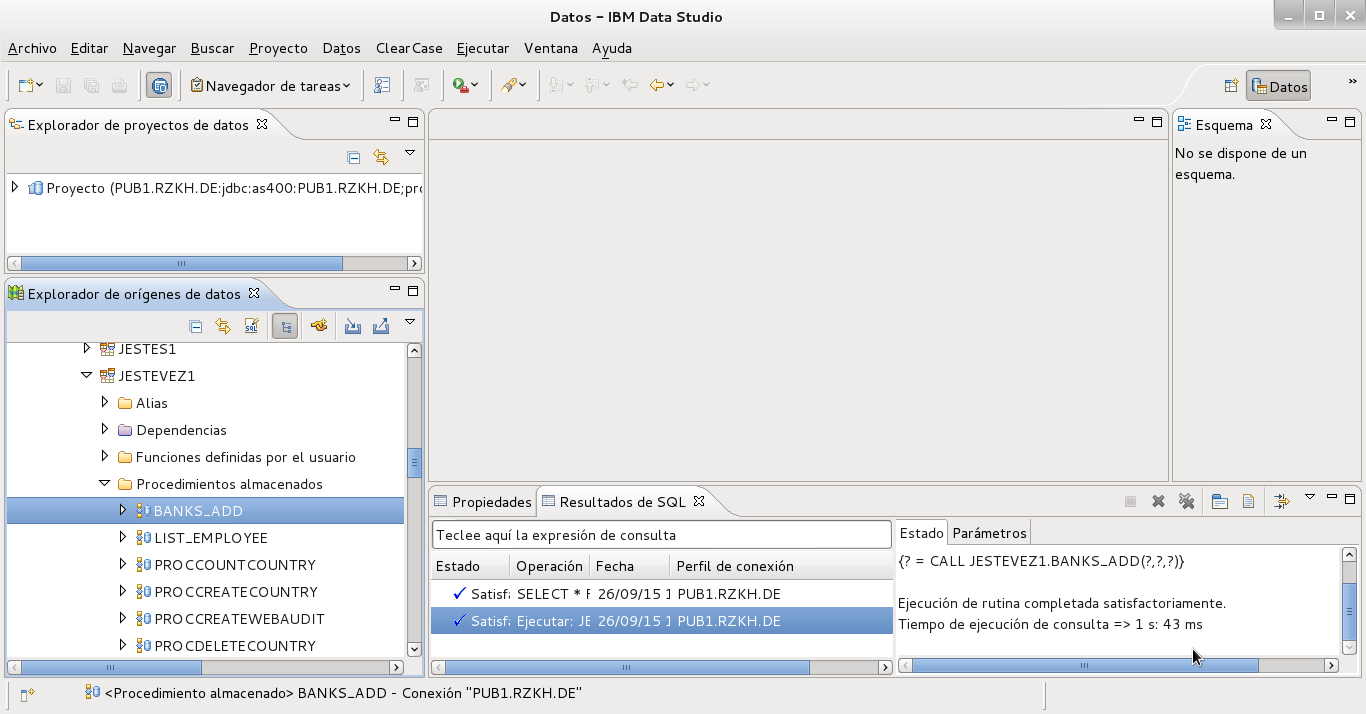This screenshot has height=714, width=1366.
Task: Click the import profiles icon
Action: 352,326
